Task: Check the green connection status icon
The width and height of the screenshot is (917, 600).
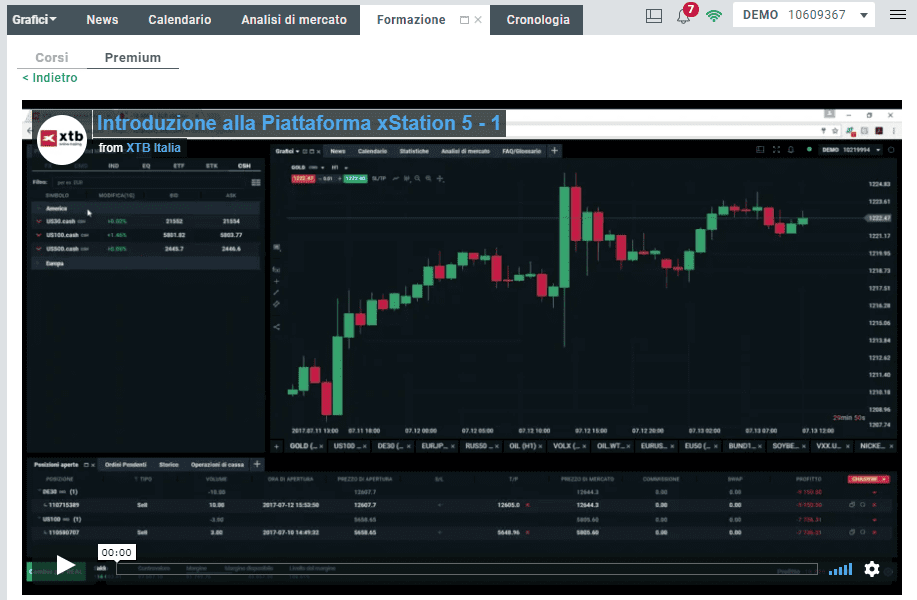Action: (x=713, y=16)
